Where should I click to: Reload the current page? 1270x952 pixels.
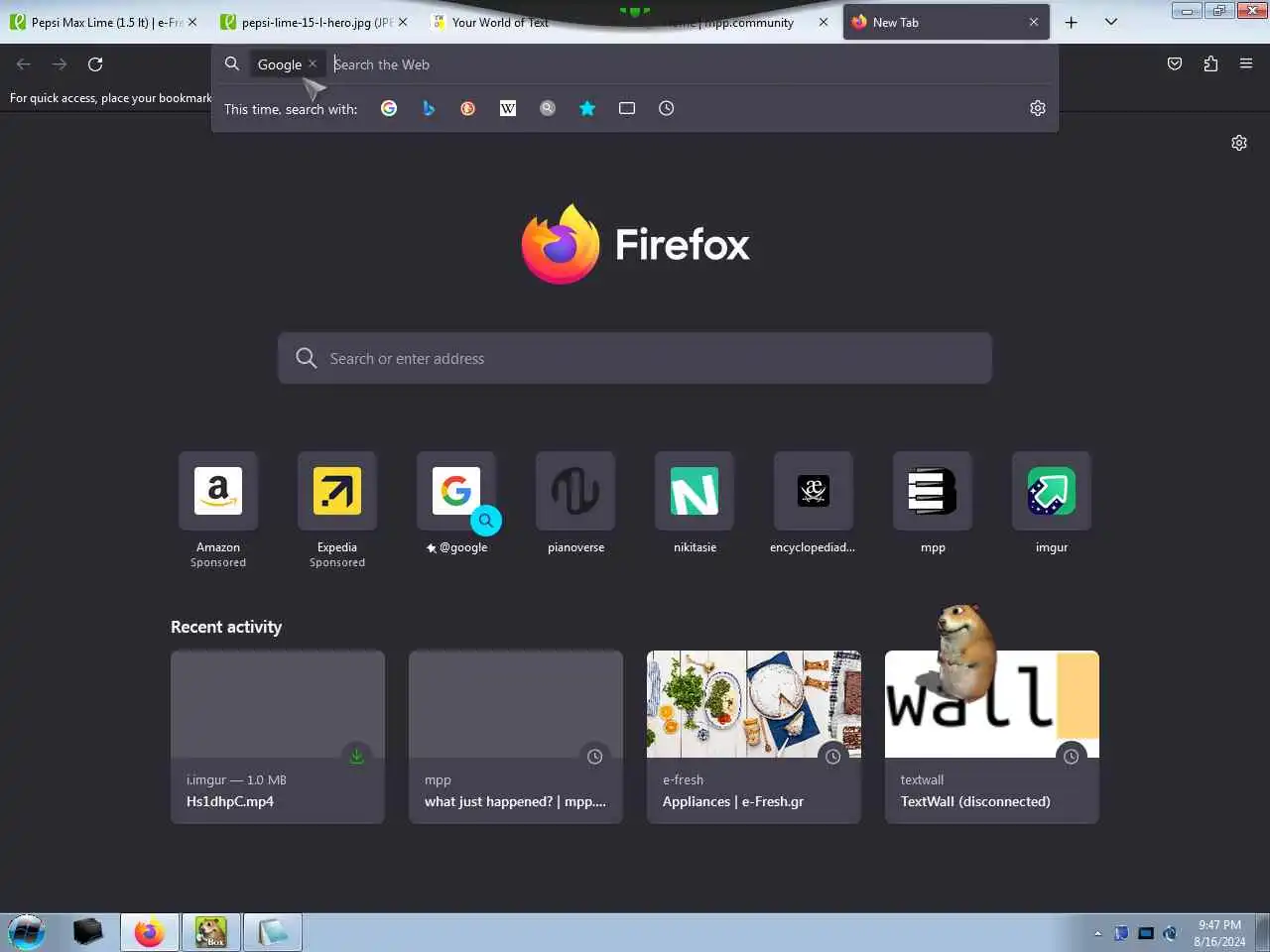(95, 64)
